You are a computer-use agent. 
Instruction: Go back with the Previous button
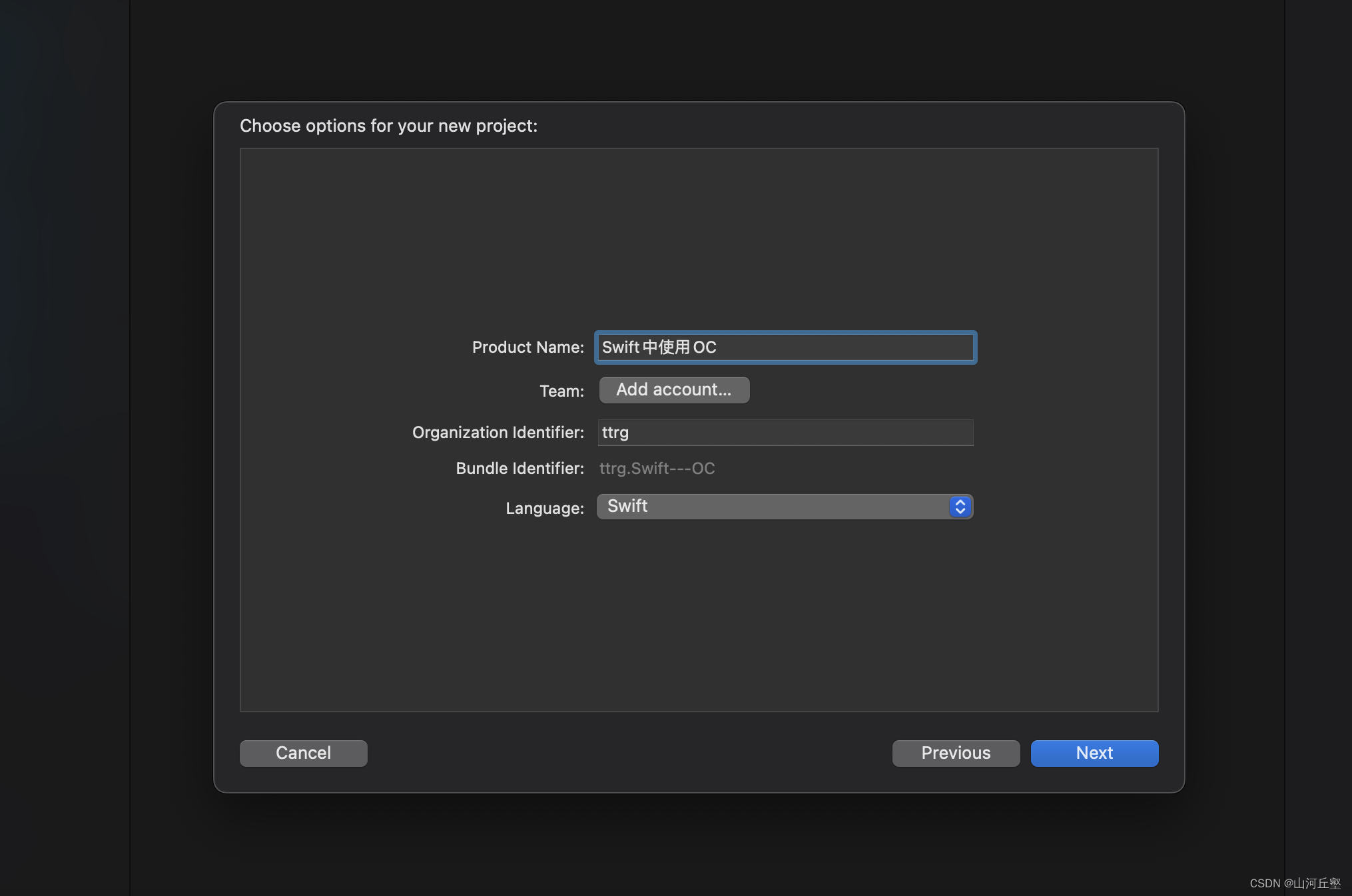955,753
